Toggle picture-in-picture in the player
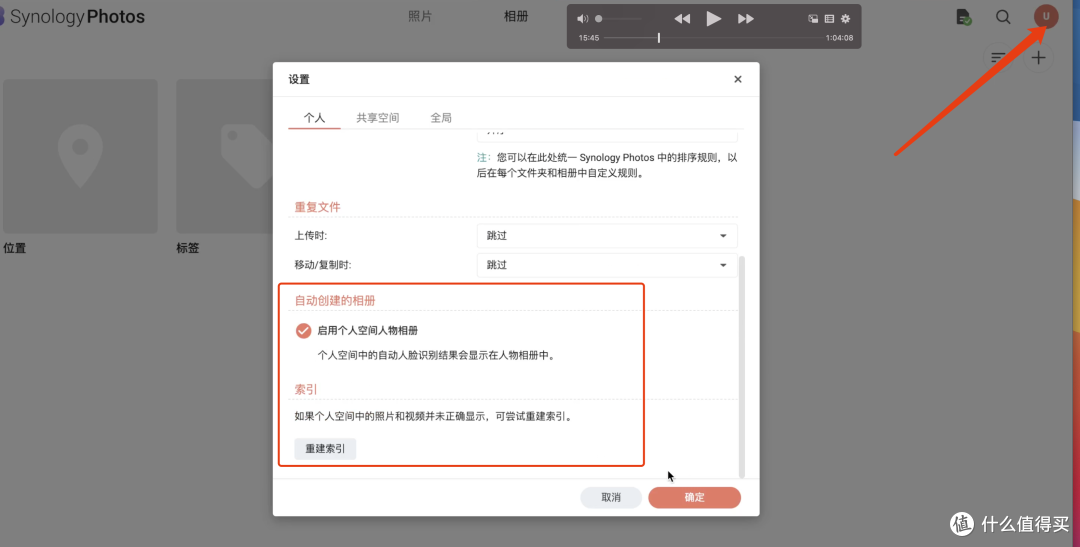 click(x=813, y=18)
